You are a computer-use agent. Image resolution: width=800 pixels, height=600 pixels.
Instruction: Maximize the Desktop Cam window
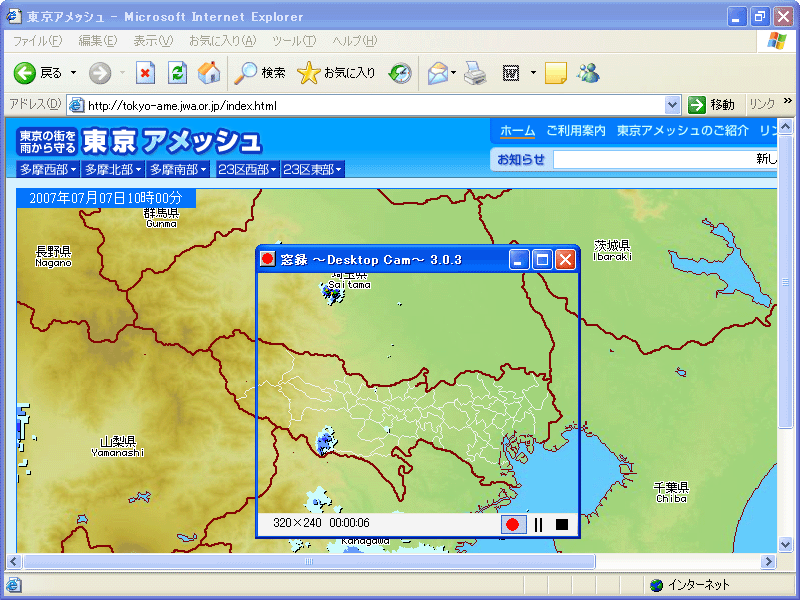(x=542, y=260)
